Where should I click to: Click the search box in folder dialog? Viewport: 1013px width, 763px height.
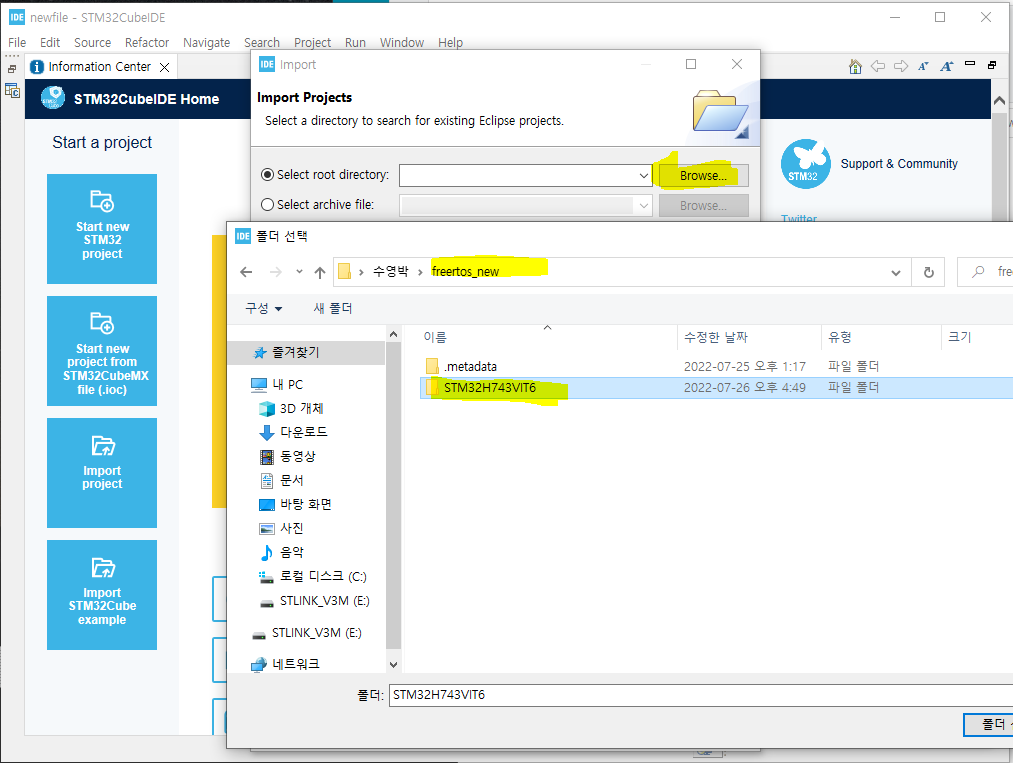click(985, 272)
